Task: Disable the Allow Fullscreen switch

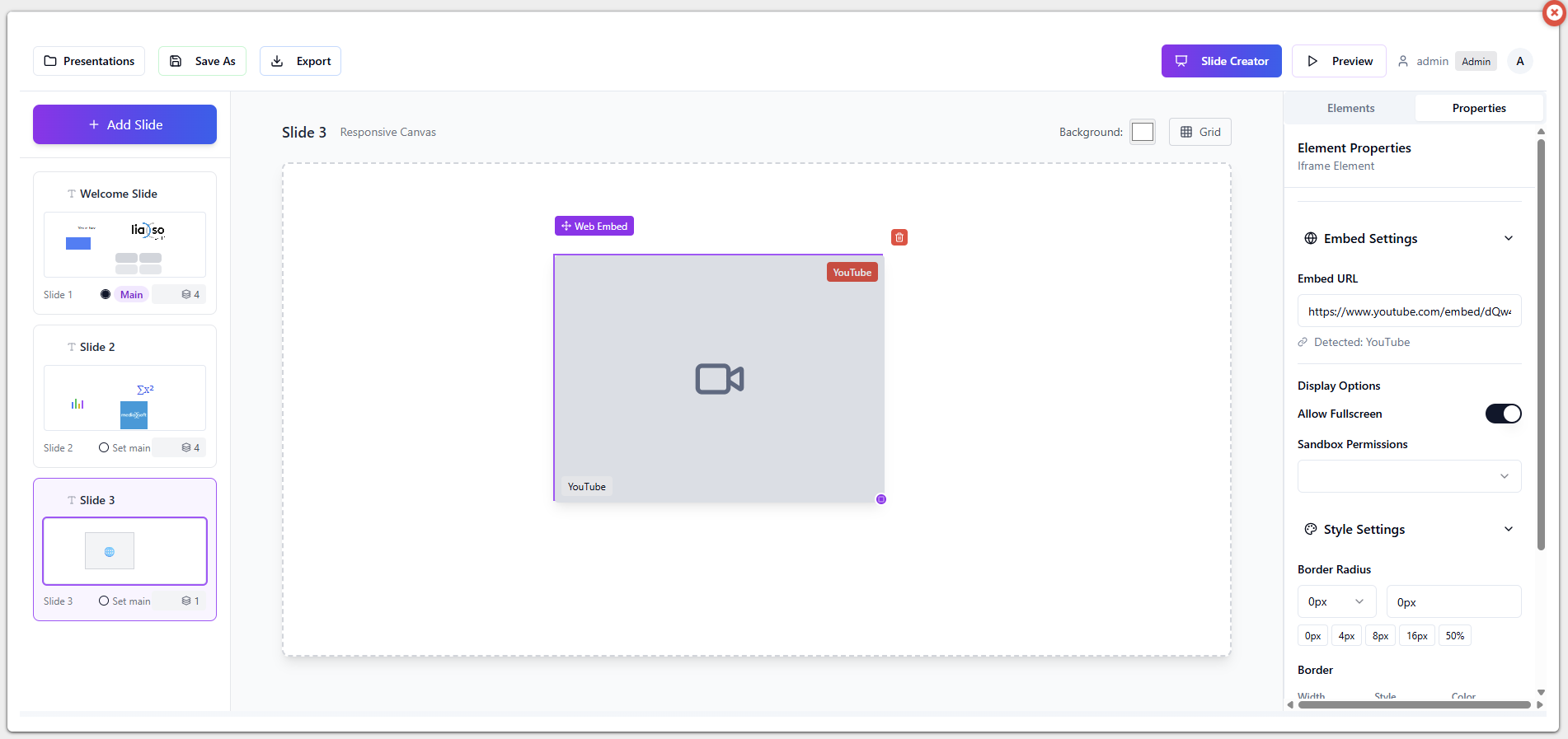Action: [1503, 414]
